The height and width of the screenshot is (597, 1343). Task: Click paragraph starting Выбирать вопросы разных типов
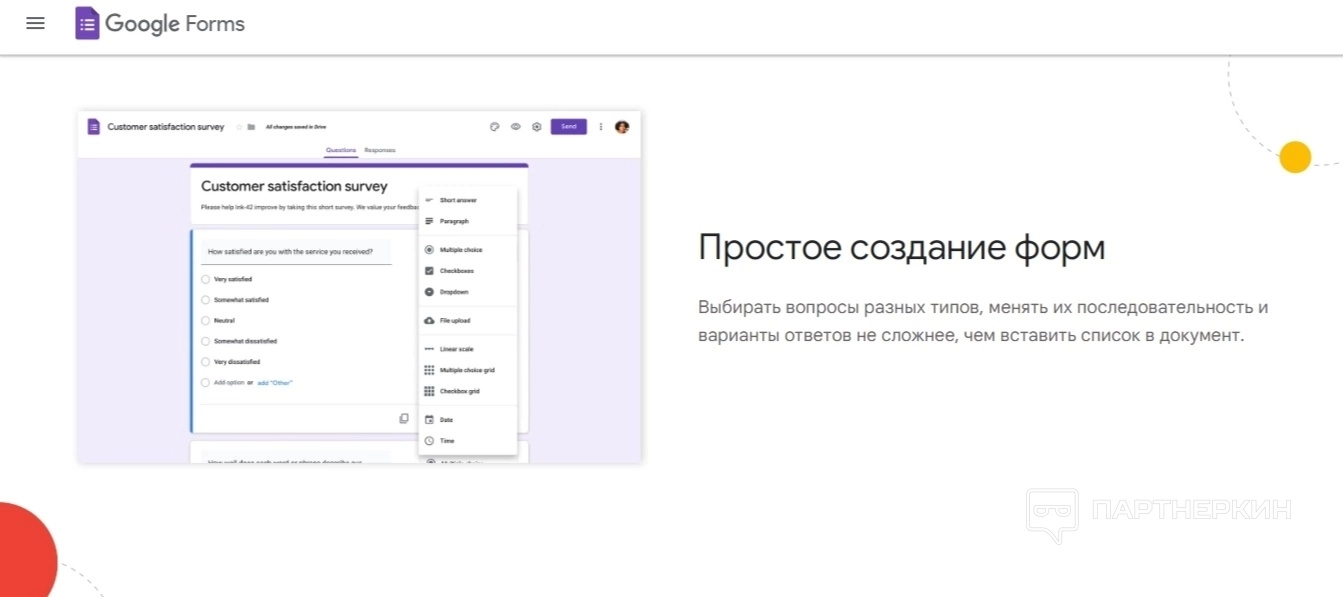(983, 321)
